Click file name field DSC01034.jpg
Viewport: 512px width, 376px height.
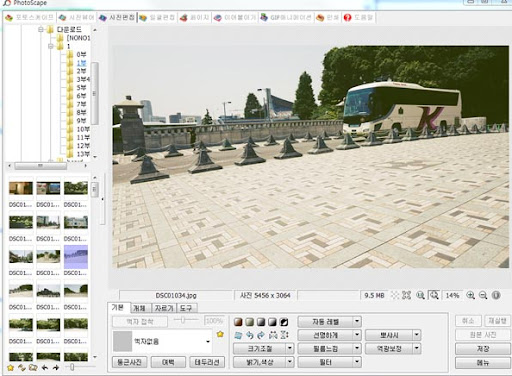pyautogui.click(x=176, y=295)
